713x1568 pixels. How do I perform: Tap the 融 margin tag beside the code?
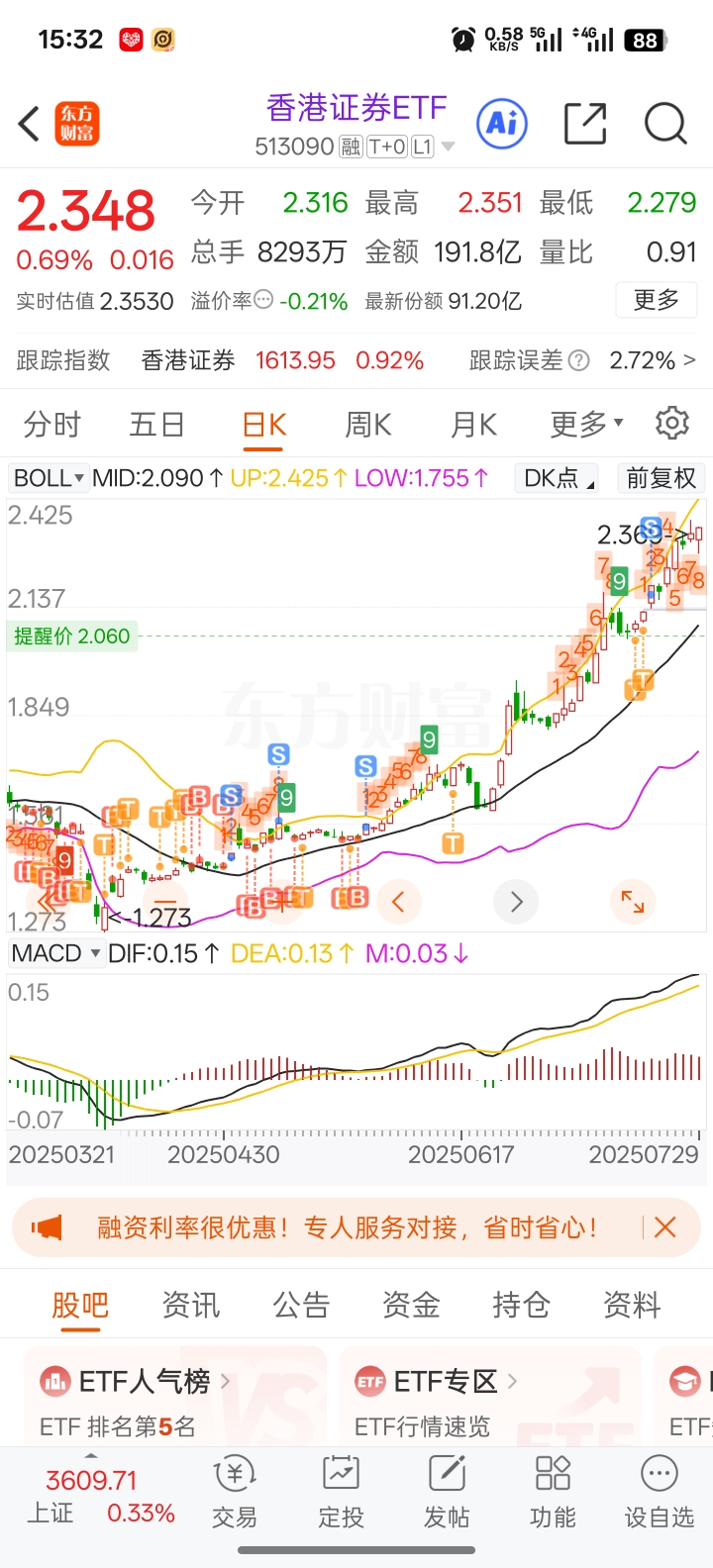(x=351, y=147)
